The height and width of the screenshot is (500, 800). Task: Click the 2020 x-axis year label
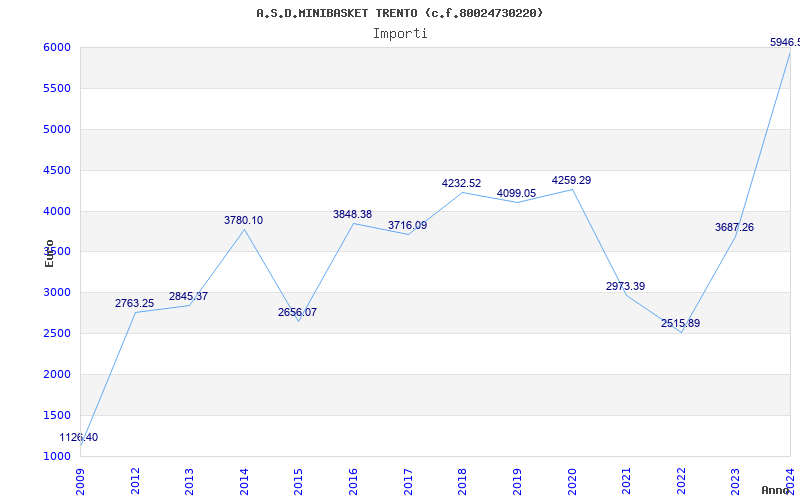pos(572,481)
